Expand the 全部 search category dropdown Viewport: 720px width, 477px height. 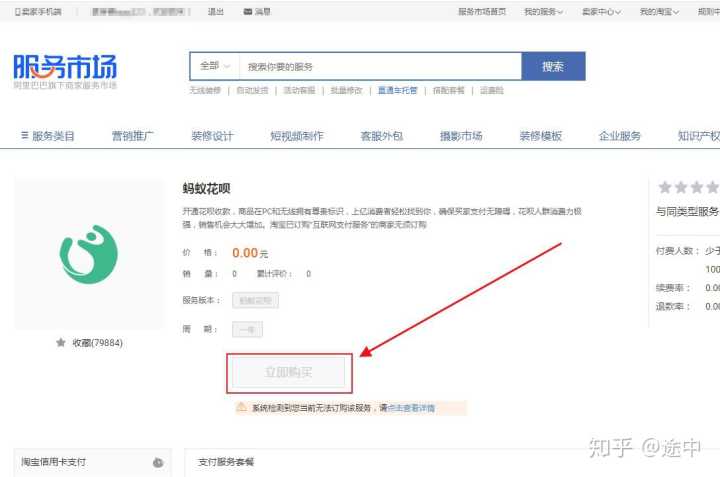[214, 66]
